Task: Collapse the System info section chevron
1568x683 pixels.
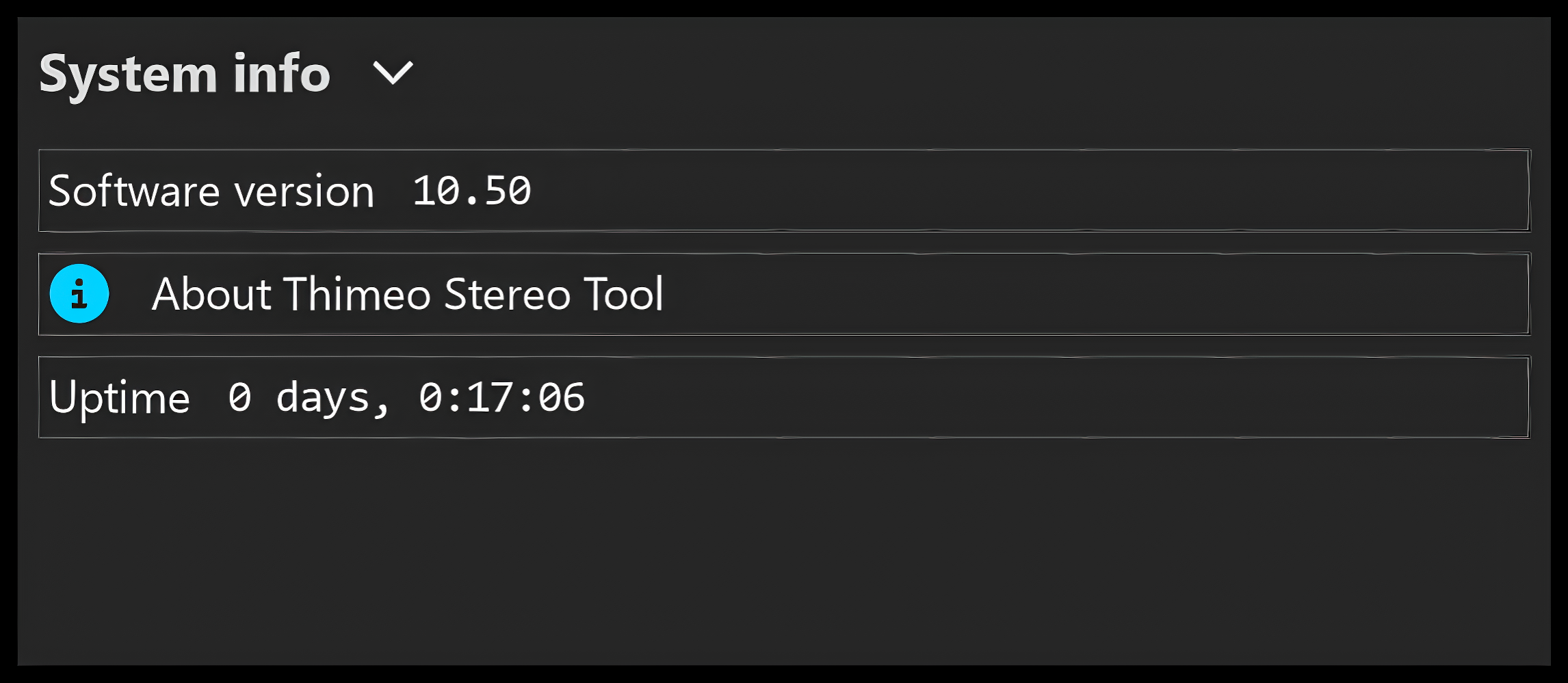Action: tap(393, 72)
